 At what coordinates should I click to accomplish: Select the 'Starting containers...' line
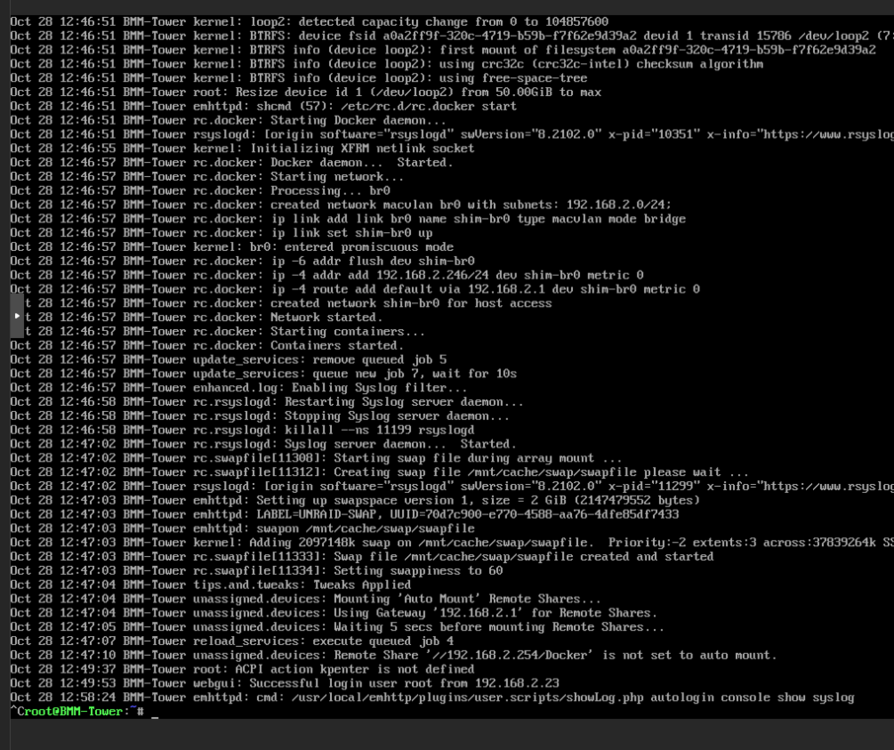coord(224,331)
